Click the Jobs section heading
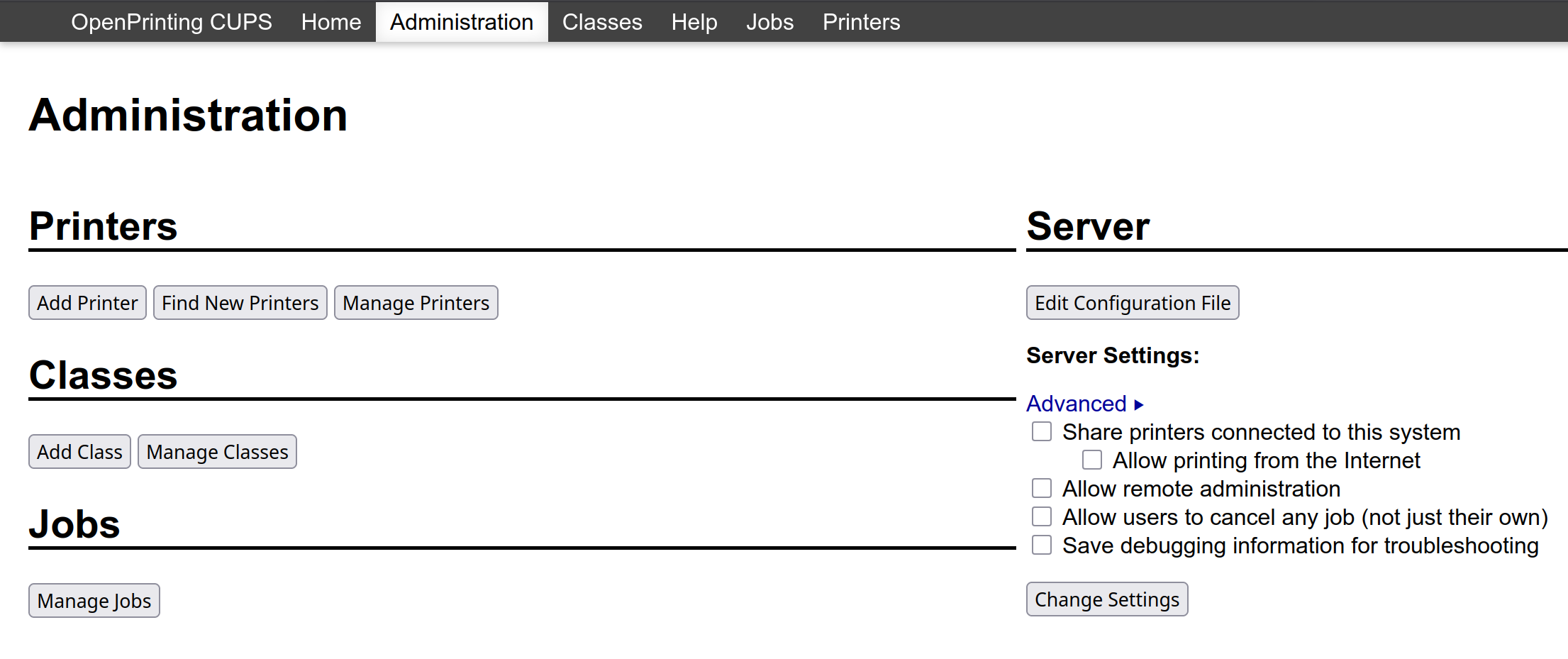The image size is (1568, 659). [74, 524]
